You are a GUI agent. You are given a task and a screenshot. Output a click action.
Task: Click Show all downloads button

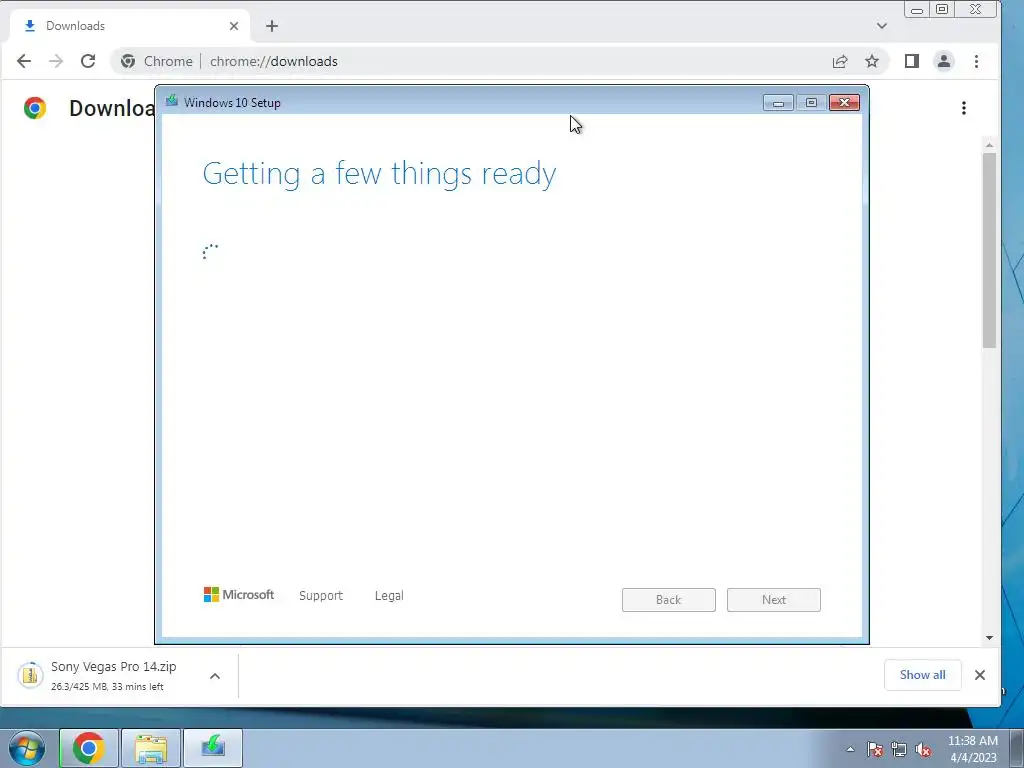coord(922,675)
